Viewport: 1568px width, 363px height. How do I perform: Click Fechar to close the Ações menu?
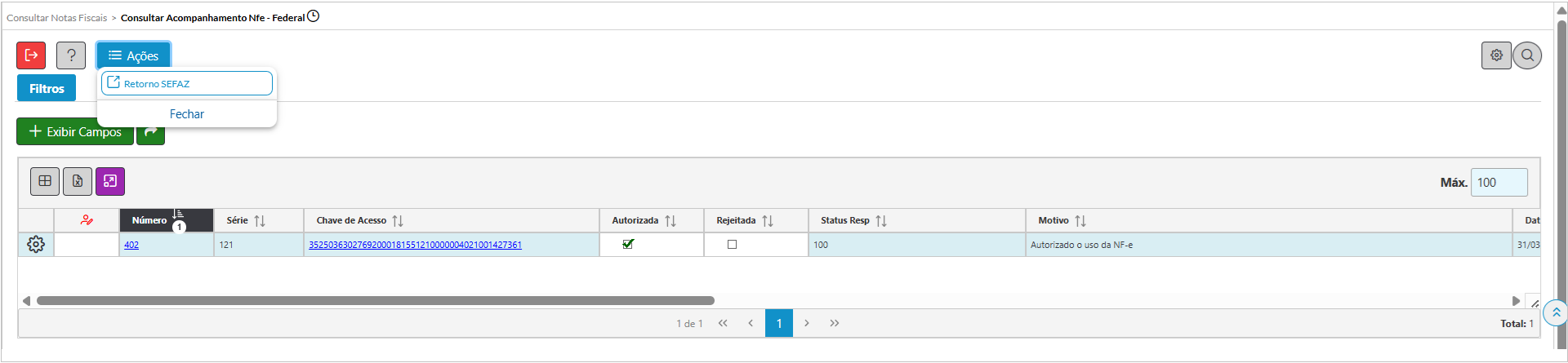187,114
